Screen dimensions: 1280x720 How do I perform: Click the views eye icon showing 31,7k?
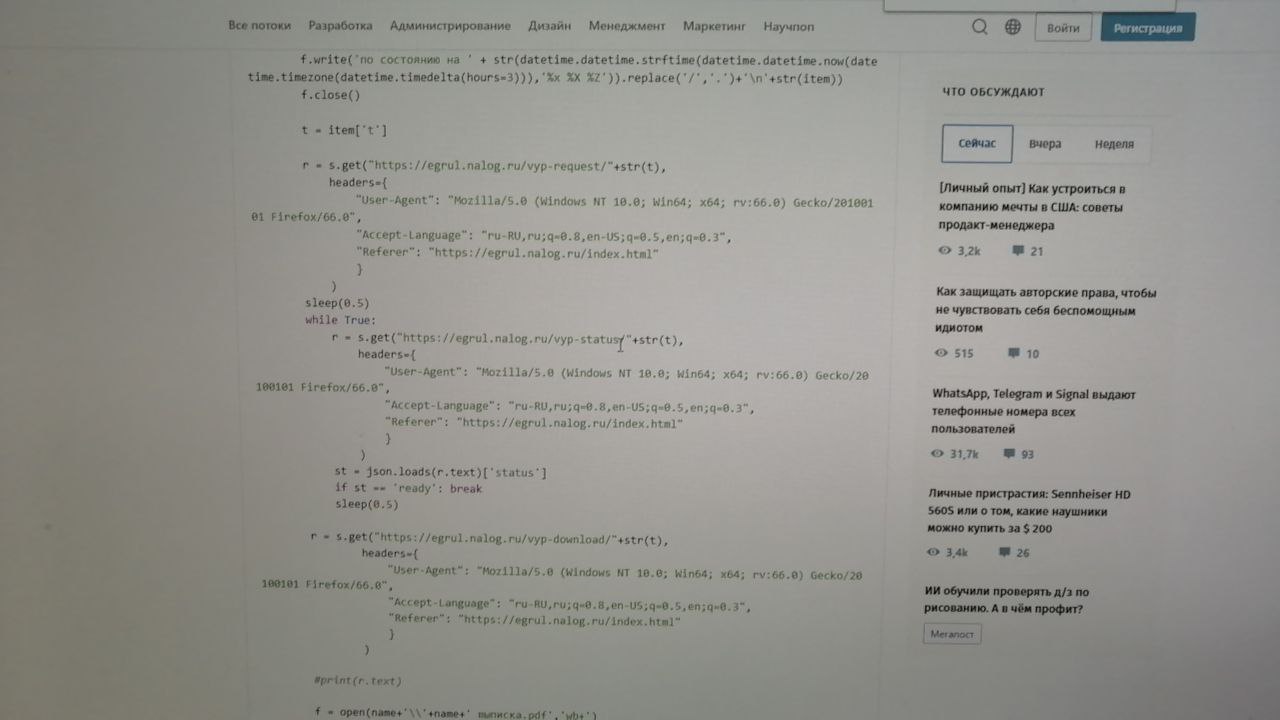tap(937, 454)
